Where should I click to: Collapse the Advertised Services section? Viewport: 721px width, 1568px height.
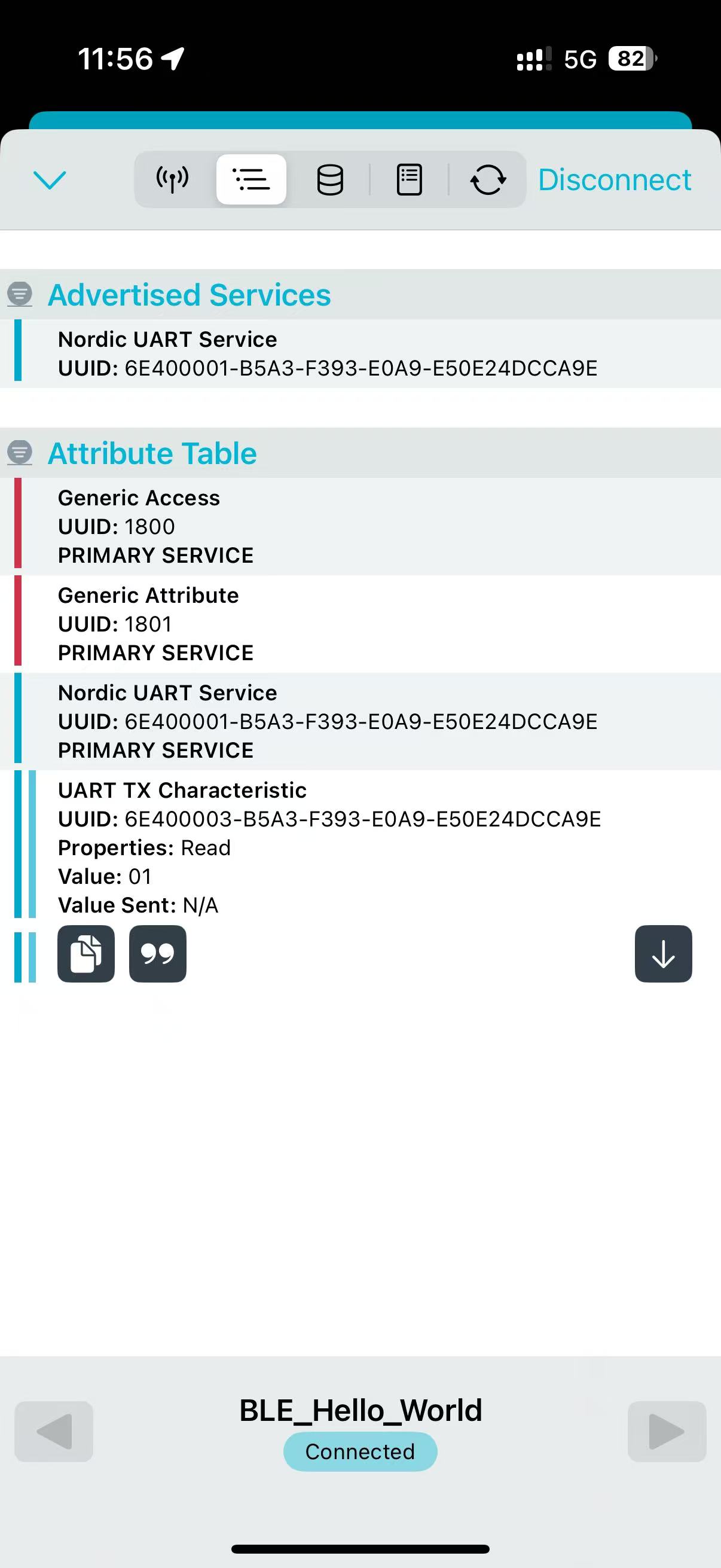(x=20, y=295)
